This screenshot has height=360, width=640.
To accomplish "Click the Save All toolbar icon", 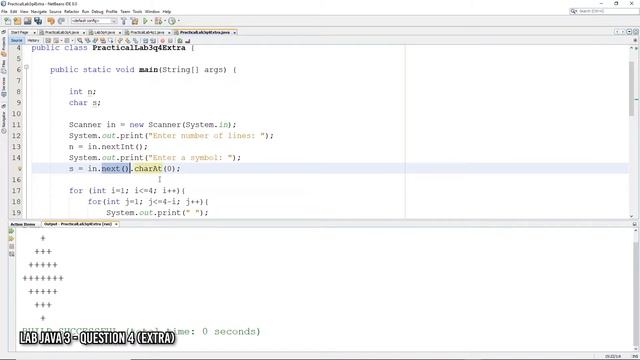I will tap(38, 21).
